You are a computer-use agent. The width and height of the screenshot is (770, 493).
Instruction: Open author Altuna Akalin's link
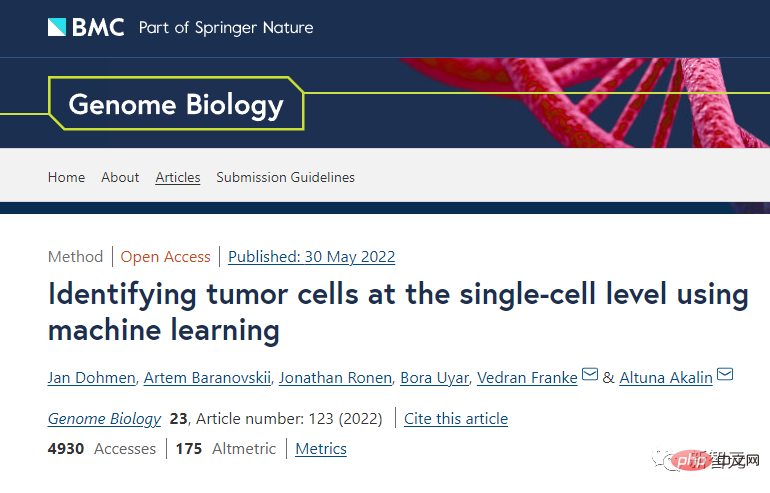(x=666, y=377)
